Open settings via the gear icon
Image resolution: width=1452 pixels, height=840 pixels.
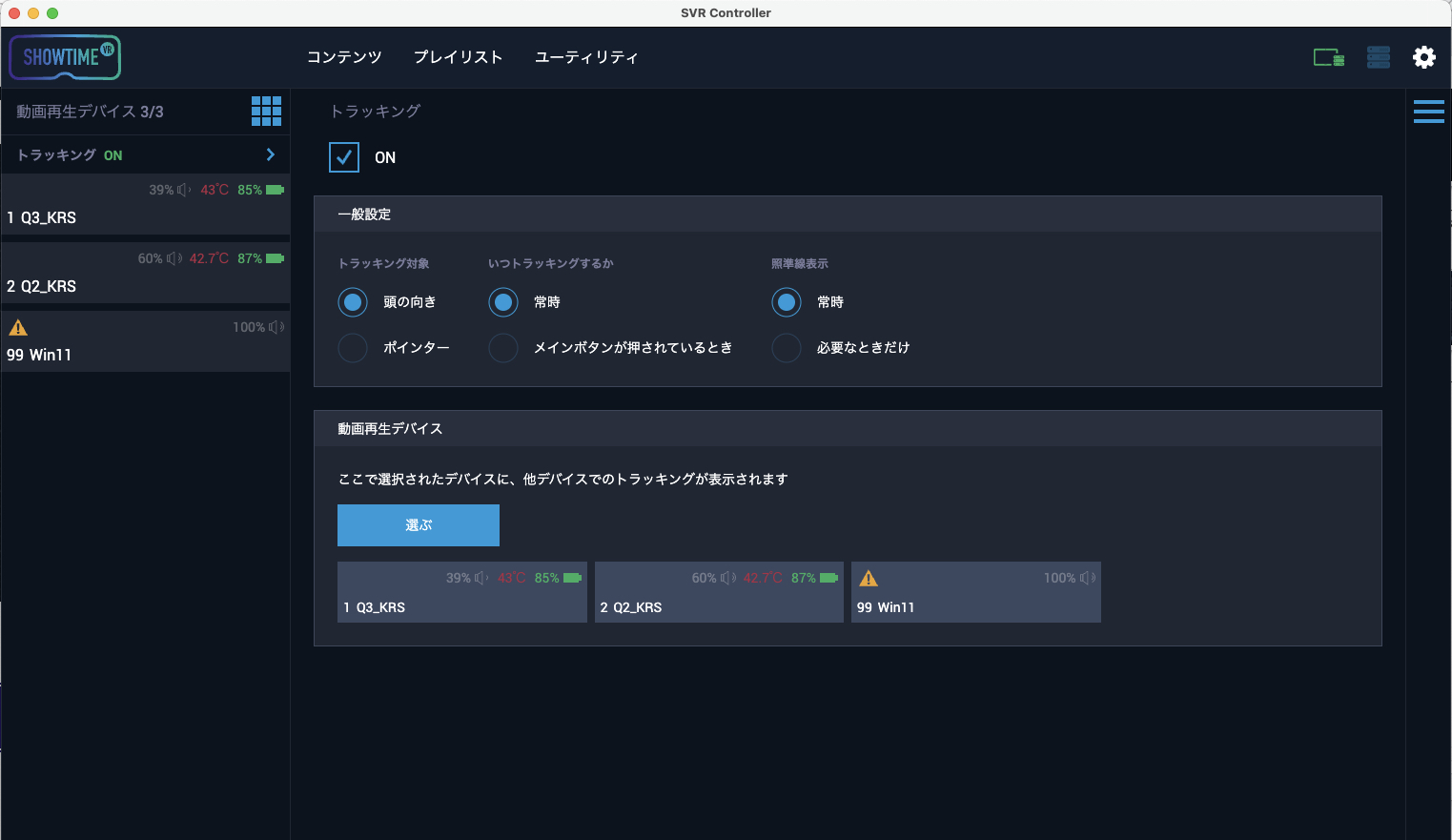point(1424,57)
